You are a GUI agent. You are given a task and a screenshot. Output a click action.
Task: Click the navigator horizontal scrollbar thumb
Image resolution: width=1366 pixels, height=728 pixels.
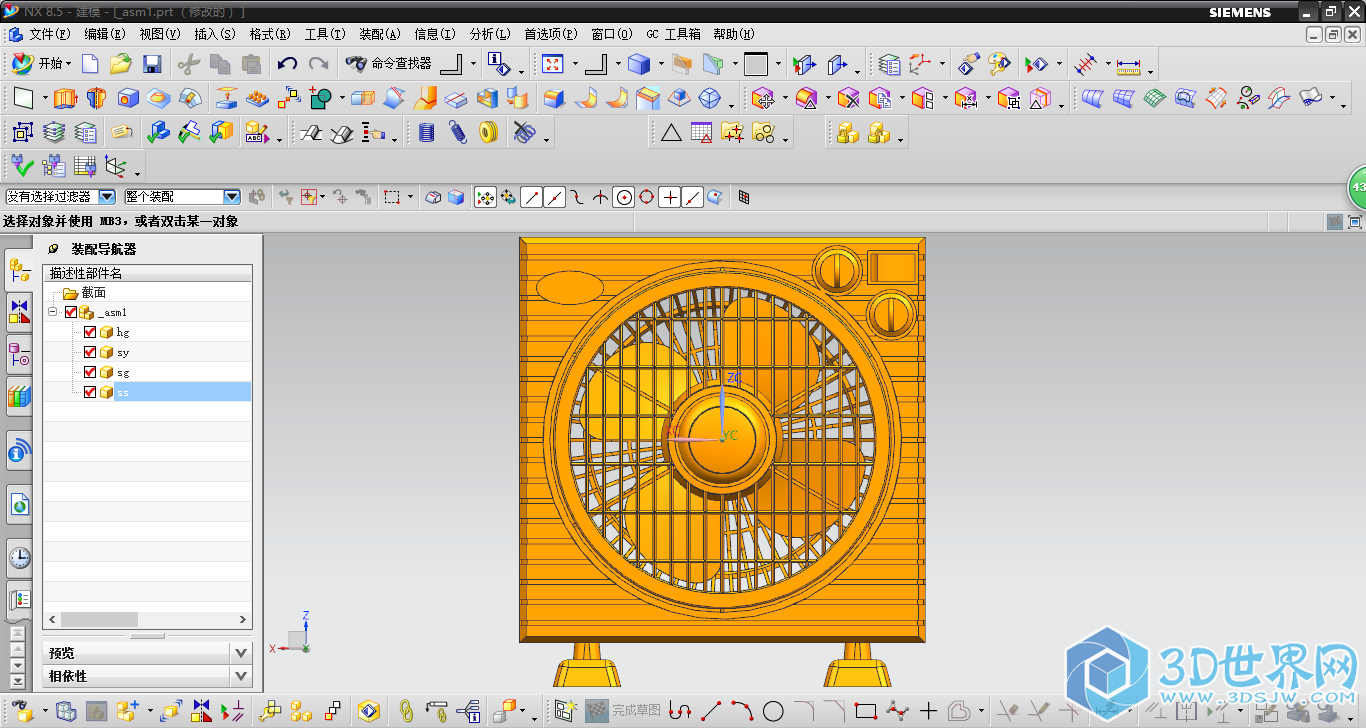pos(99,620)
